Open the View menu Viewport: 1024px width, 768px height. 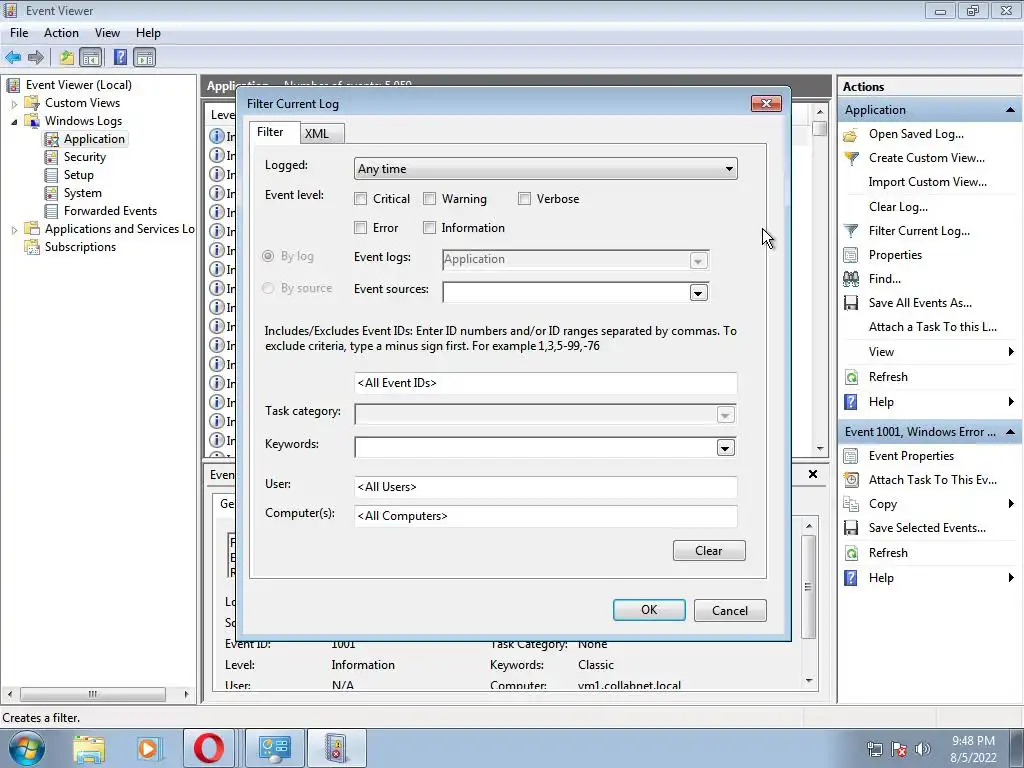click(107, 33)
